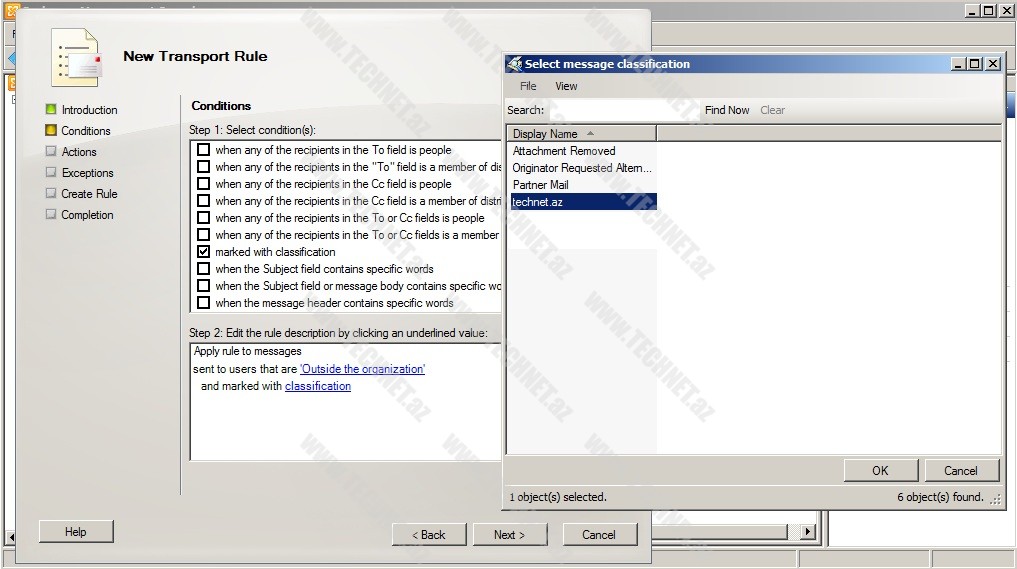Check 'when the message header contains specific words'
This screenshot has height=569, width=1017.
point(204,303)
